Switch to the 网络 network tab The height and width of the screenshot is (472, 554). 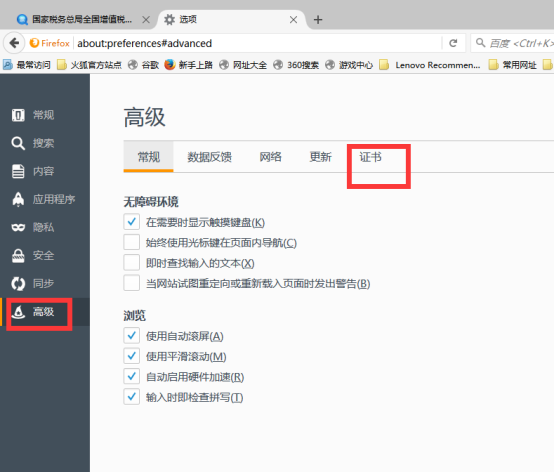pyautogui.click(x=270, y=157)
